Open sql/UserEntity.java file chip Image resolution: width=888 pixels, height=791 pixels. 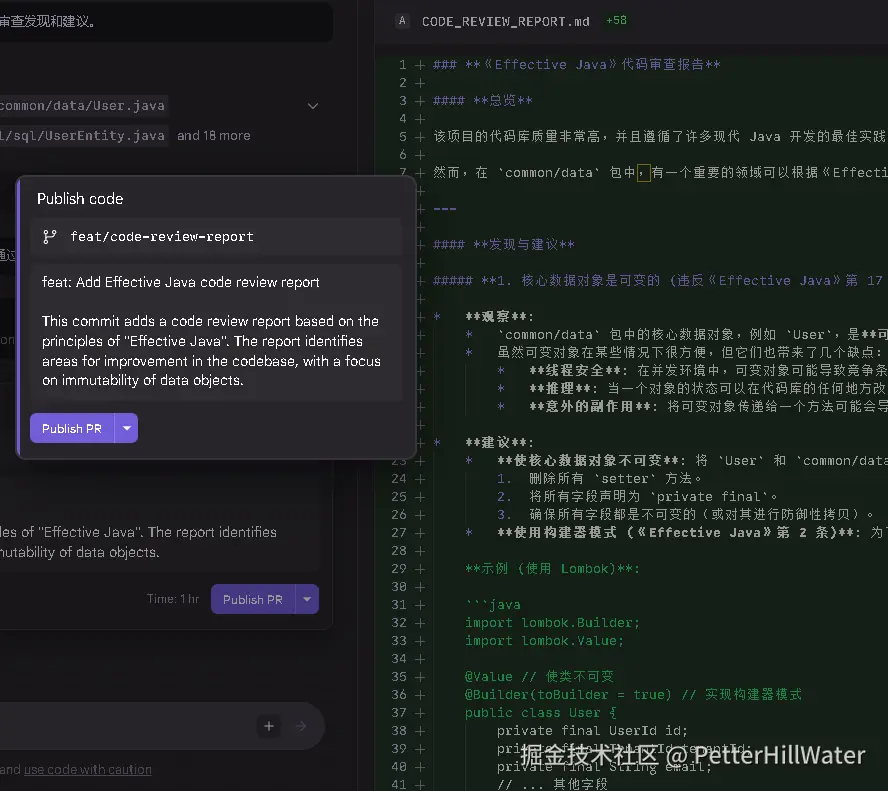coord(82,136)
